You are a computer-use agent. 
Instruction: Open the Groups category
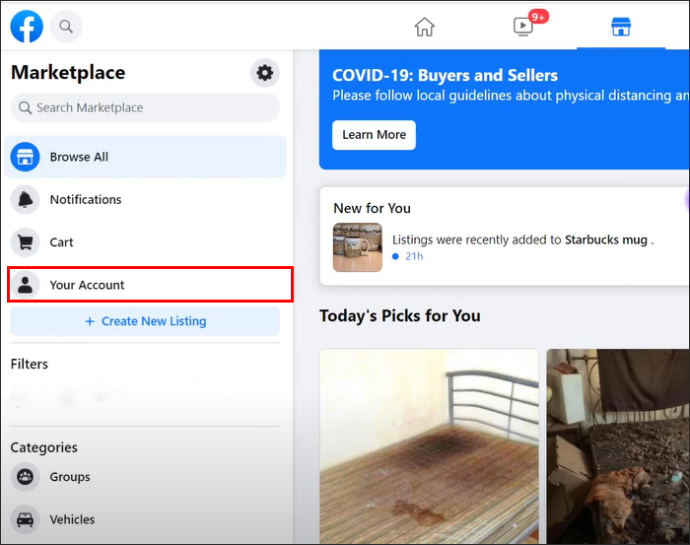145,477
